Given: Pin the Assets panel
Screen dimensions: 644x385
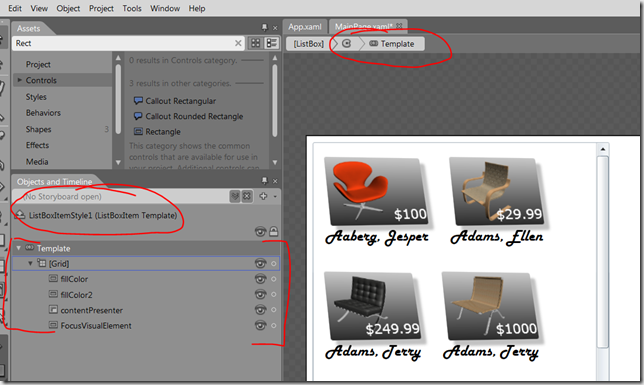Looking at the screenshot, I should tap(264, 28).
